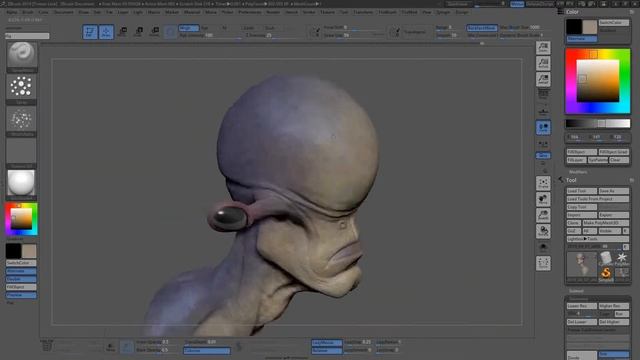Select the Cylinder3D tool icon
This screenshot has height=360, width=640.
pyautogui.click(x=606, y=258)
